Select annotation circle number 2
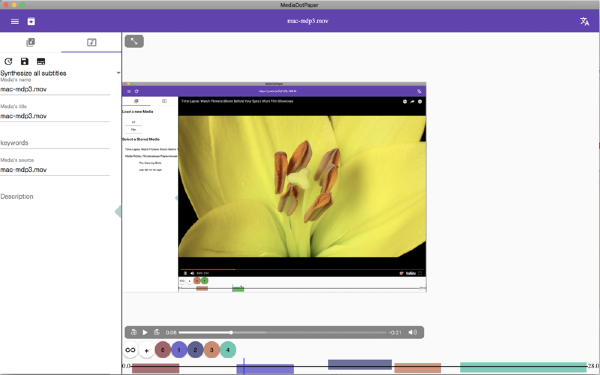Image resolution: width=600 pixels, height=375 pixels. tap(195, 350)
